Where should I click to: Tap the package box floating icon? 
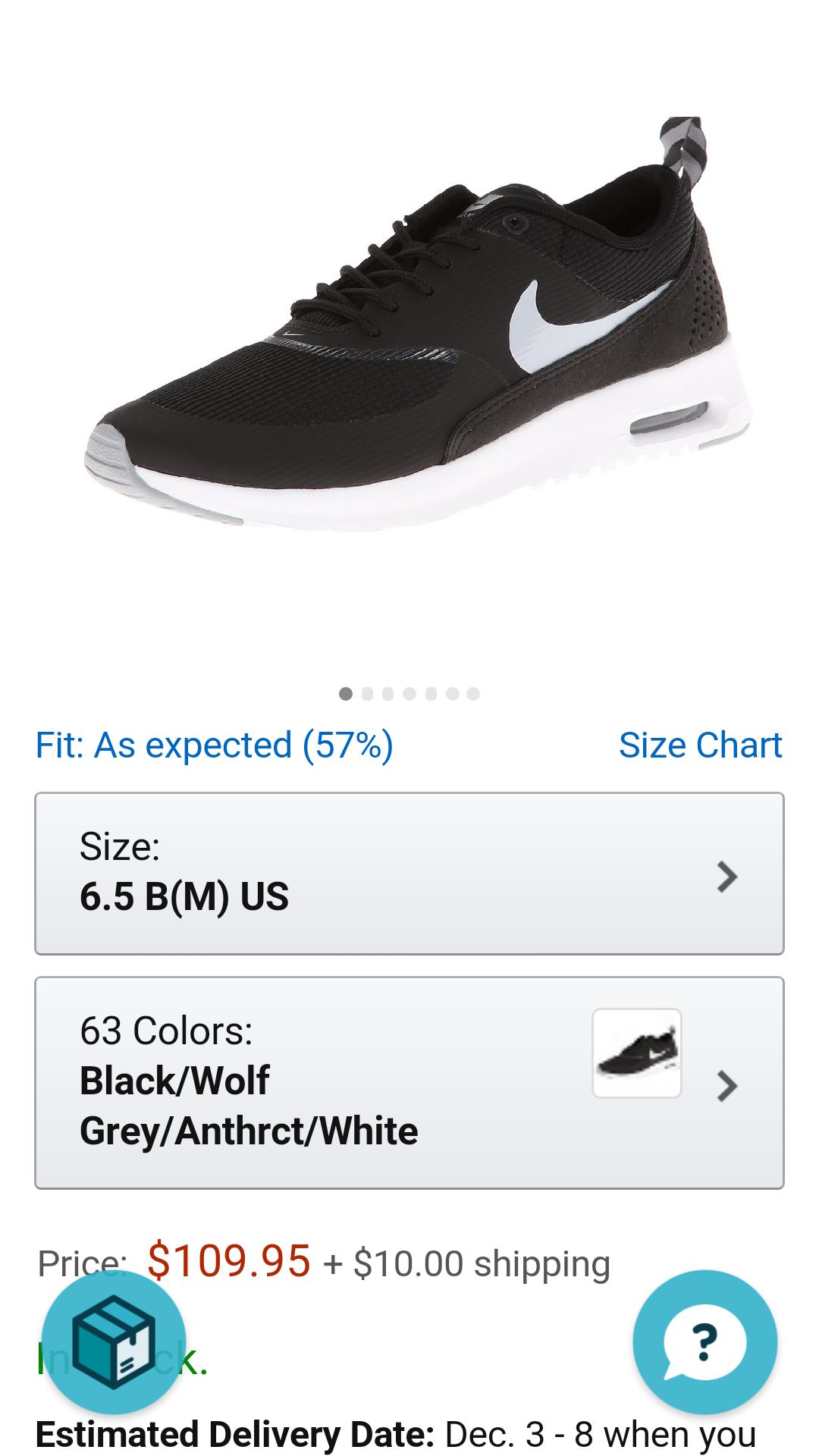[114, 1341]
